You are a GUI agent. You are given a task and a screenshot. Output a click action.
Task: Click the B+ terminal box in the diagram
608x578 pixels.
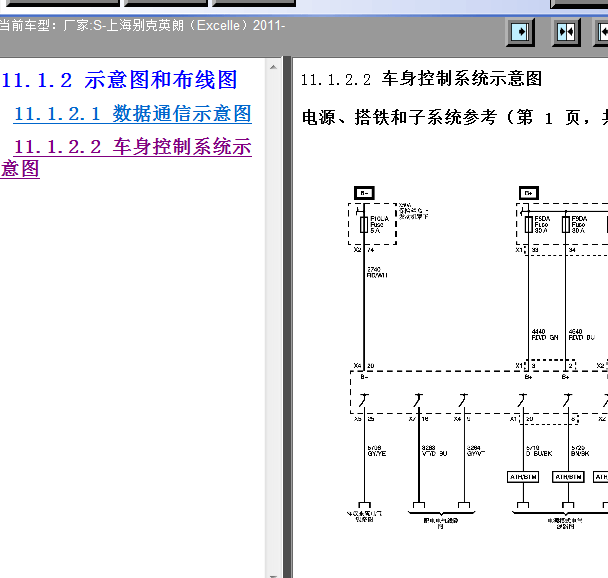[529, 193]
